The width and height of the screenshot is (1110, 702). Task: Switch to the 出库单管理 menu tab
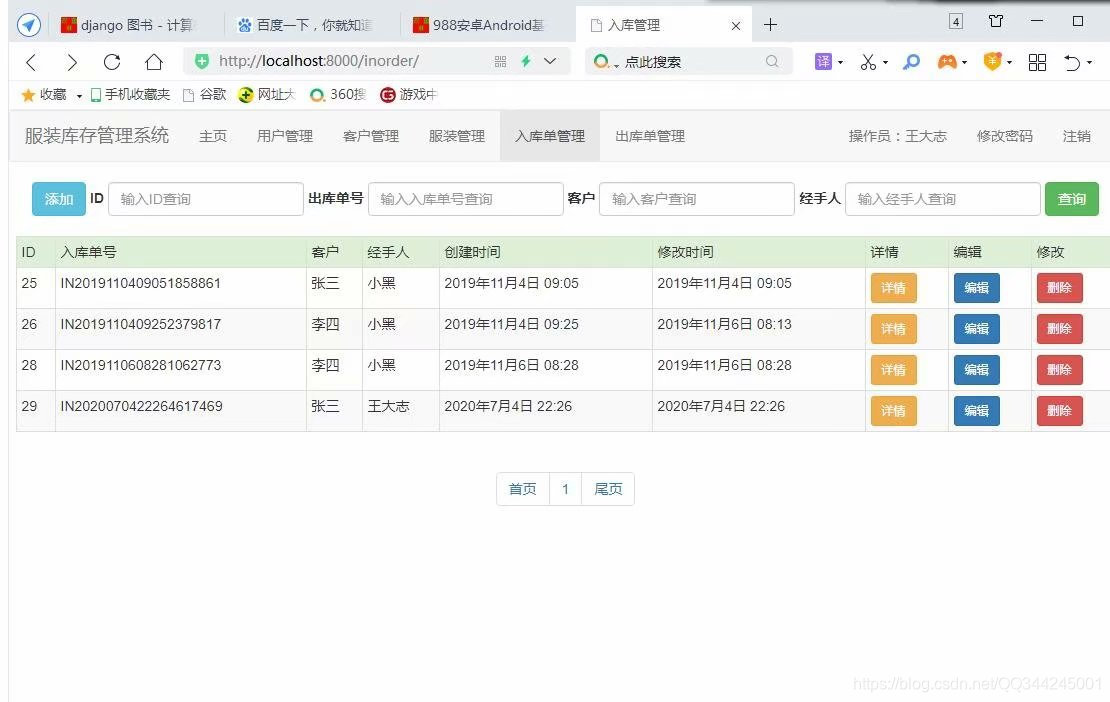click(649, 136)
